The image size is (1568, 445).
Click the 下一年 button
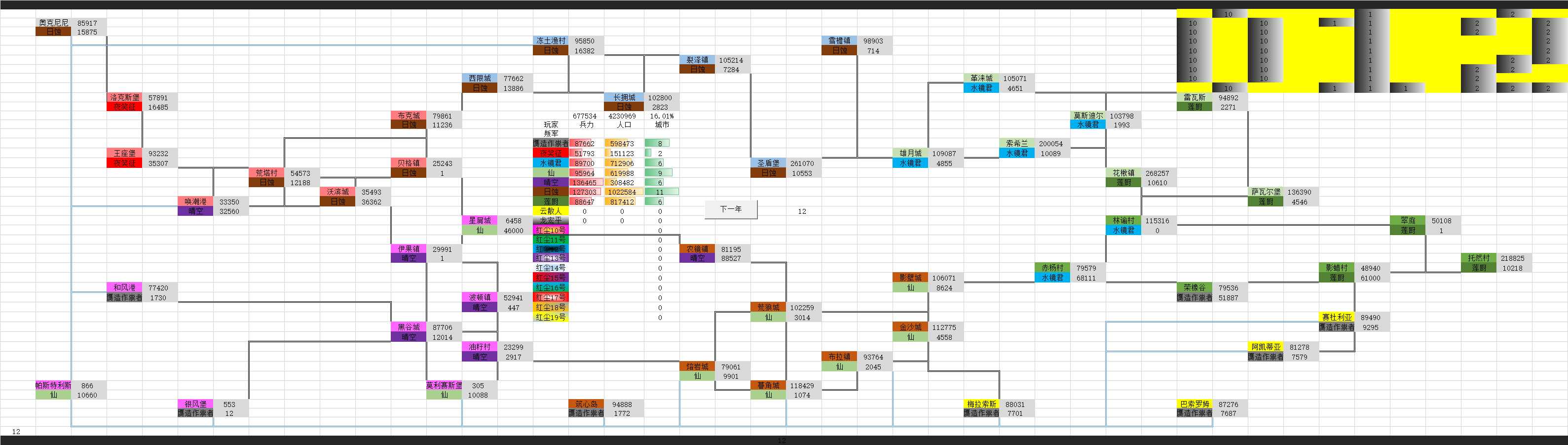point(730,209)
